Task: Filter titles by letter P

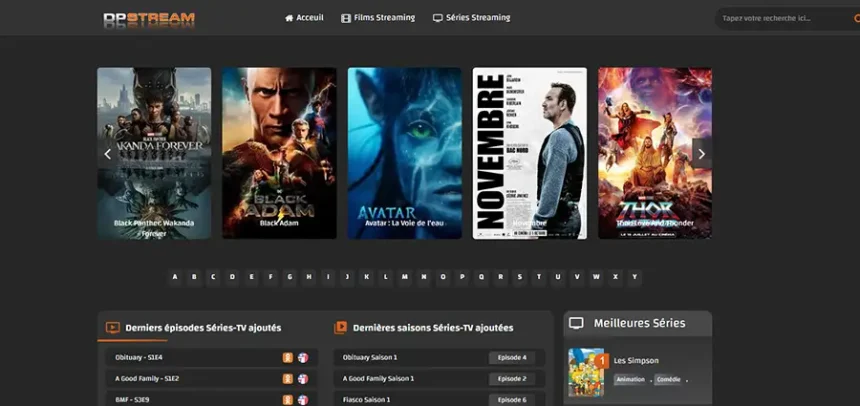Action: [x=462, y=277]
